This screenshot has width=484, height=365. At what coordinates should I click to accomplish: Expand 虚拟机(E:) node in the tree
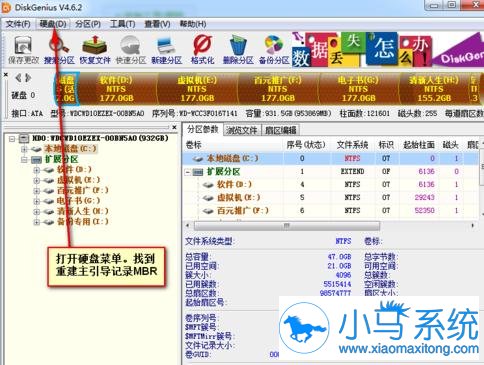coord(36,180)
